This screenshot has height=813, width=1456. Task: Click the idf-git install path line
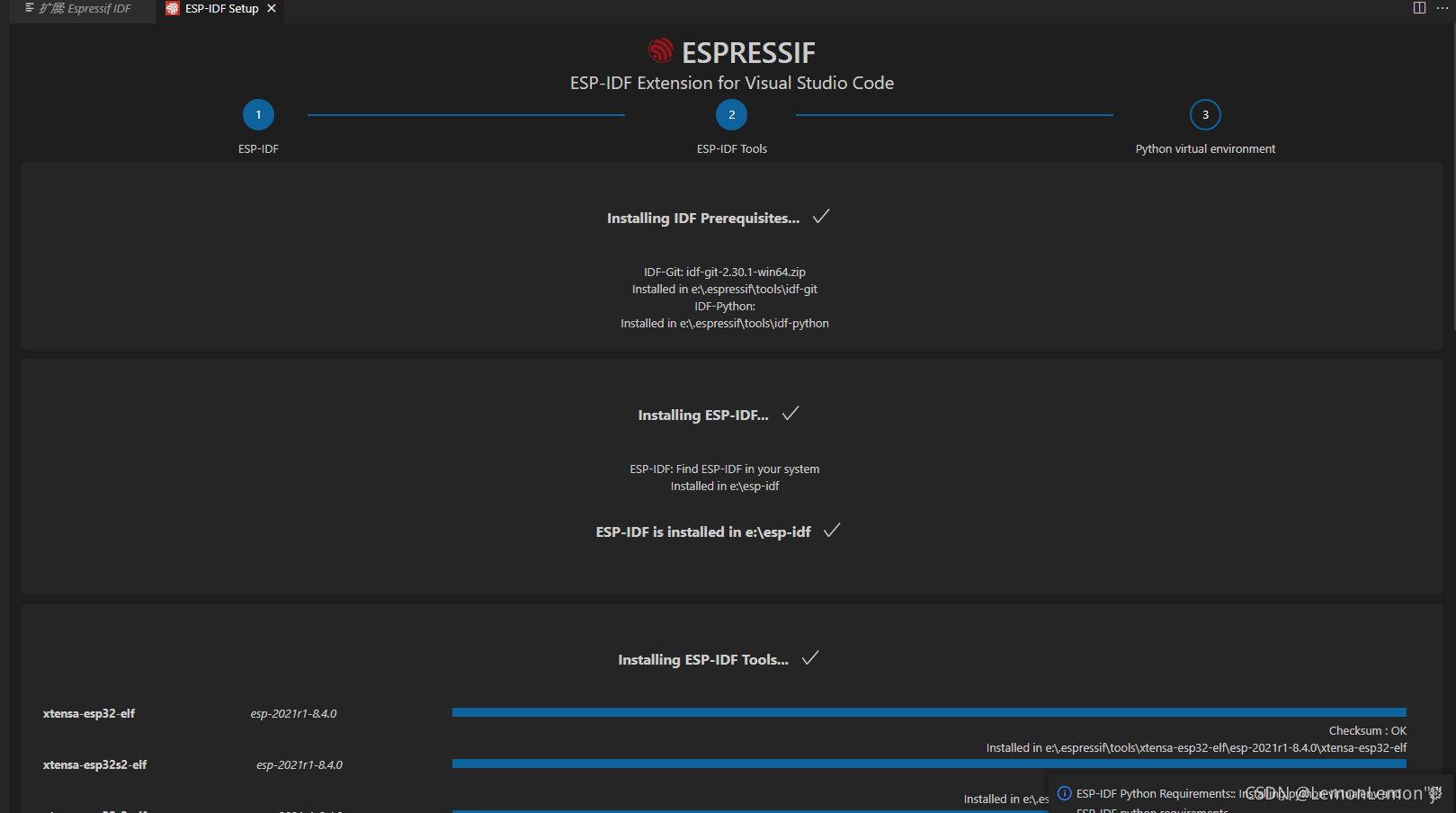725,290
